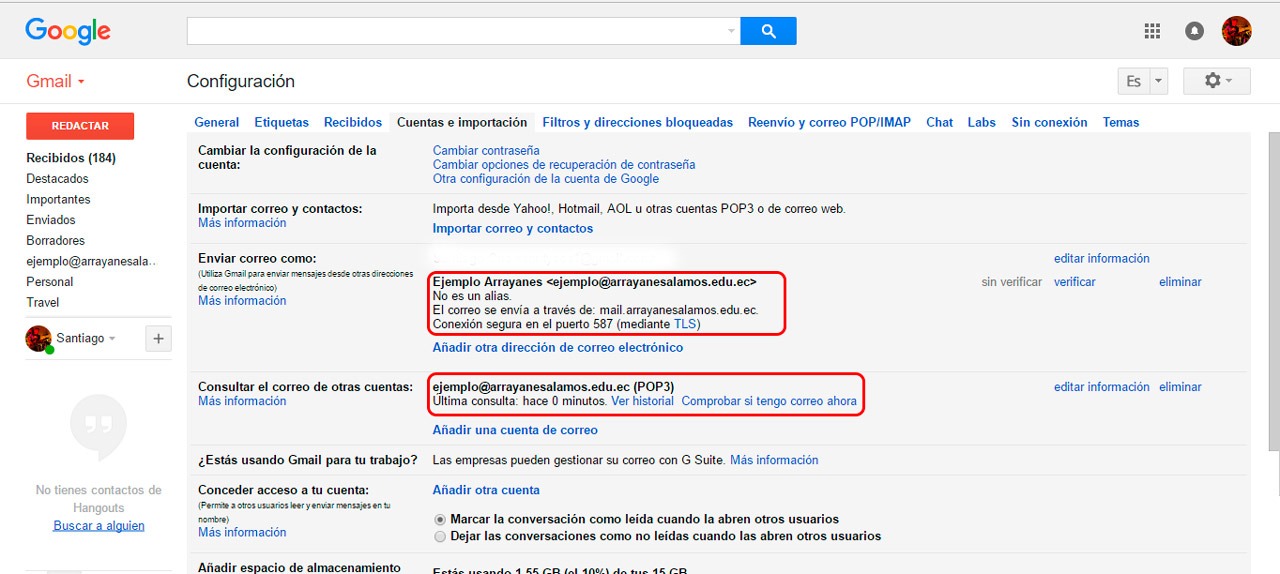Click Ver historial link
Viewport: 1280px width, 574px height.
click(x=642, y=402)
